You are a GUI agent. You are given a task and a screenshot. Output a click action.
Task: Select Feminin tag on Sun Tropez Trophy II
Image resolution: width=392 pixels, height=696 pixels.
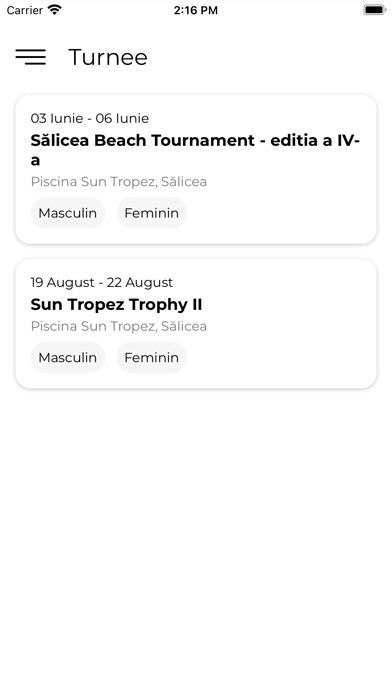pyautogui.click(x=151, y=357)
